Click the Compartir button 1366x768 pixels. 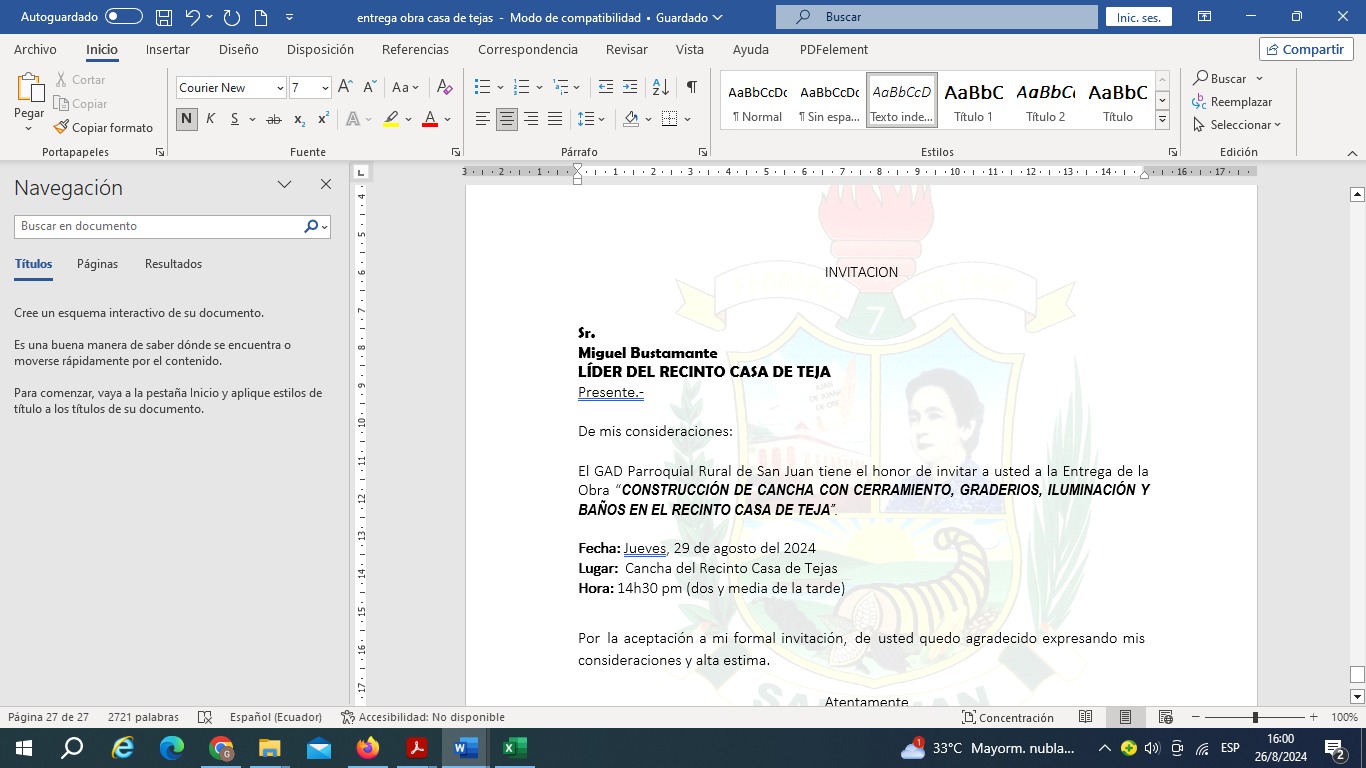1306,50
